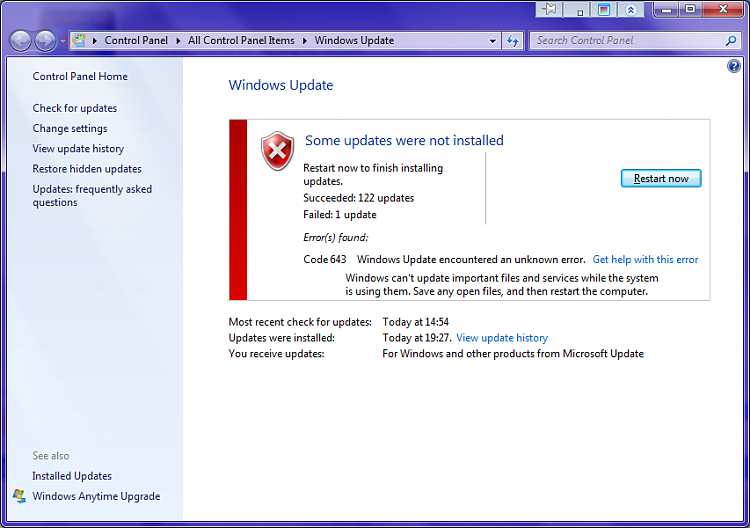Click the "Code 643" error text

point(324,260)
